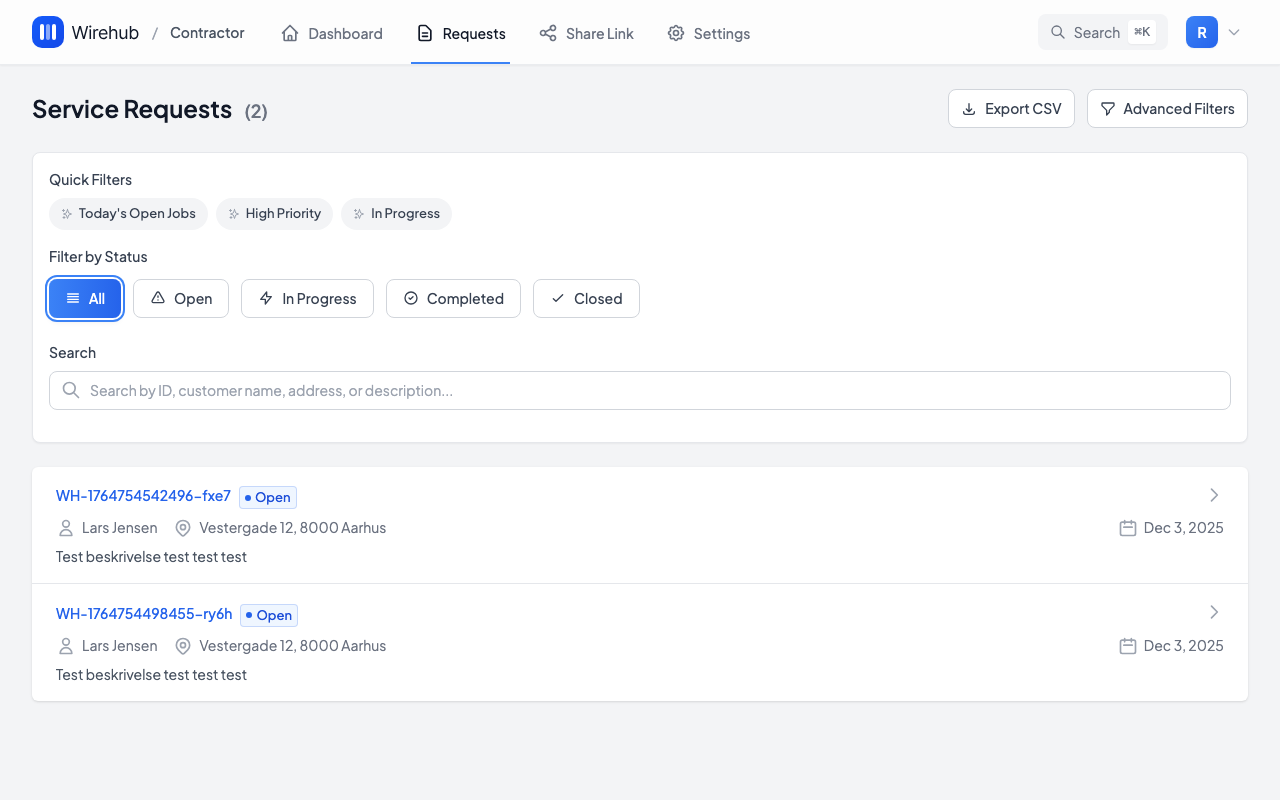
Task: Go to the Dashboard tab
Action: (332, 33)
